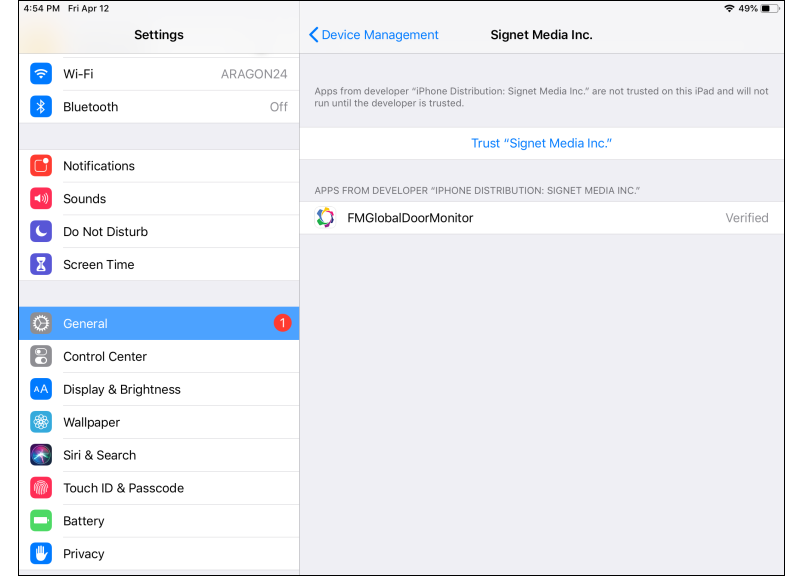Tap the Wi-Fi settings icon

click(x=41, y=74)
